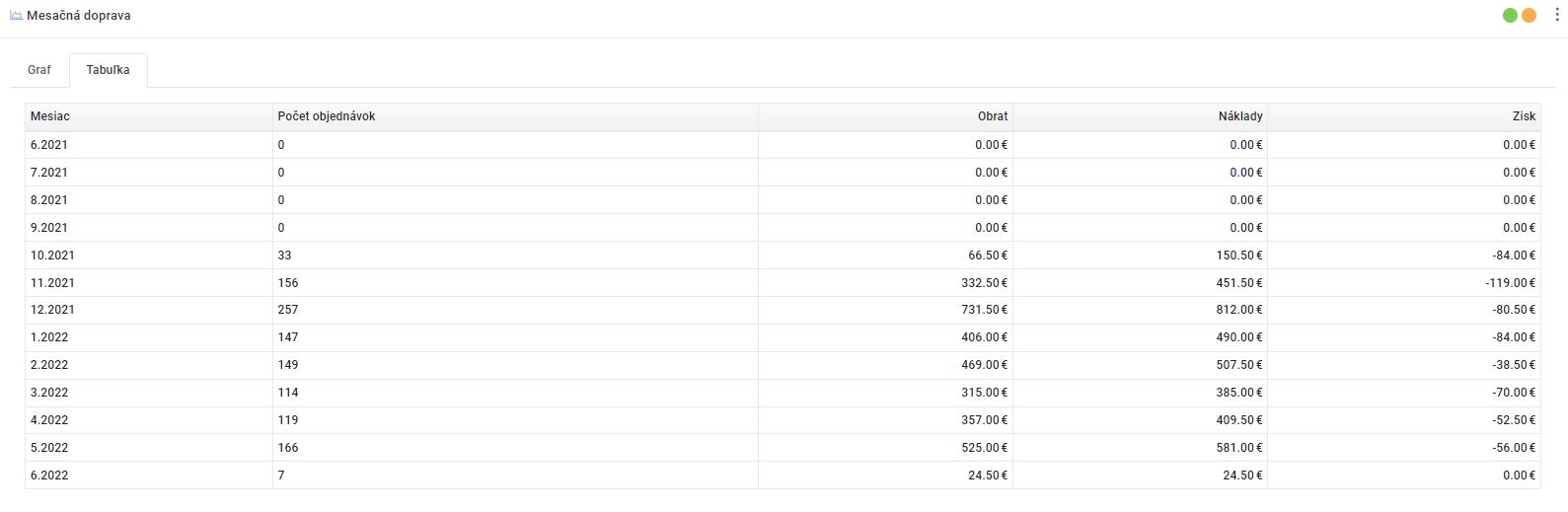Select the Tabuľka tab
Screen dimensions: 1568x512
tap(108, 70)
